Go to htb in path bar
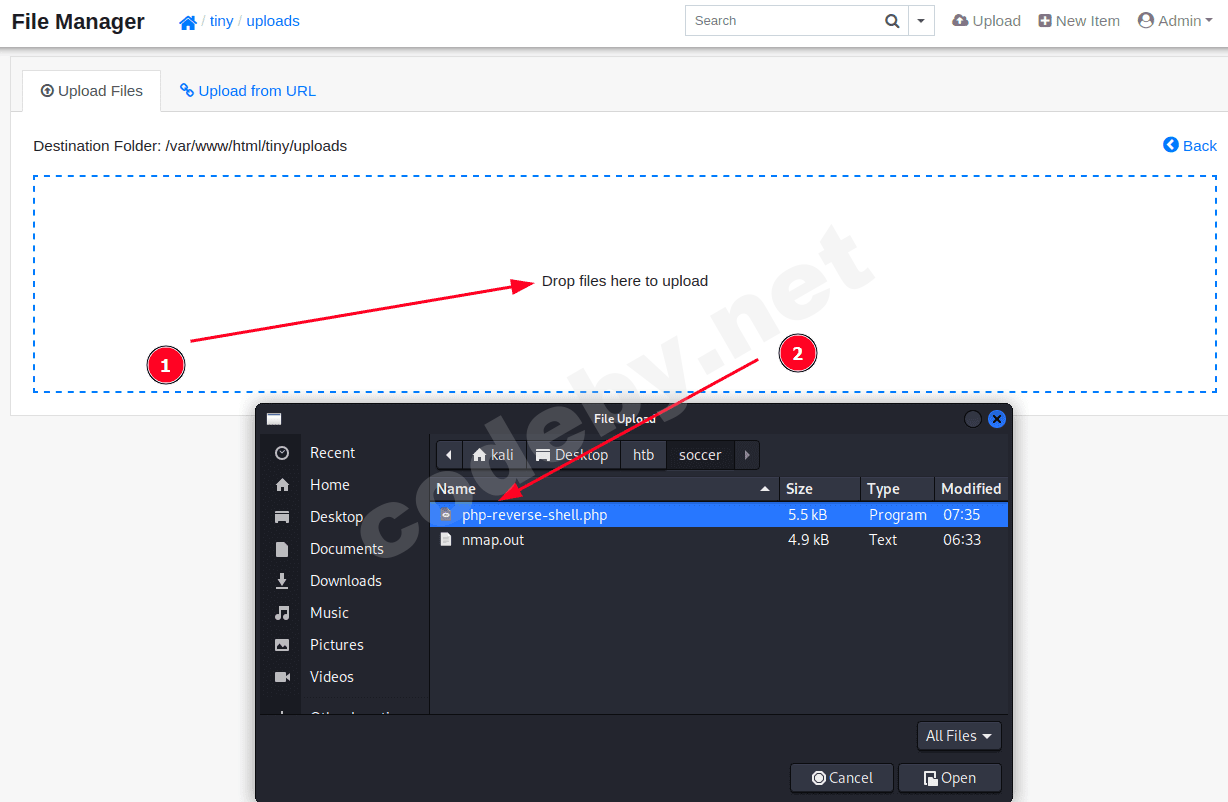Screen dimensions: 1228x802 tap(644, 455)
